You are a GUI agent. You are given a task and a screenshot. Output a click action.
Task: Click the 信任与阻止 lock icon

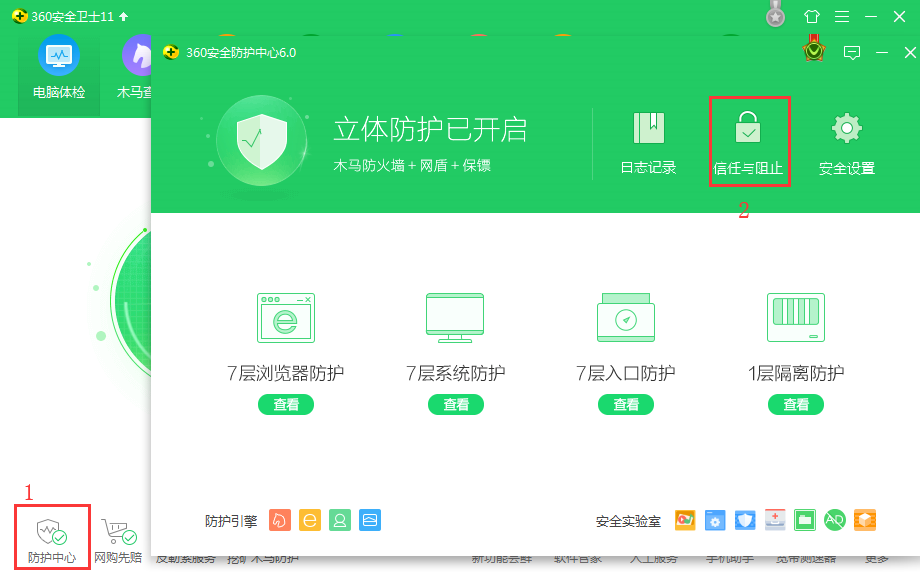click(747, 129)
